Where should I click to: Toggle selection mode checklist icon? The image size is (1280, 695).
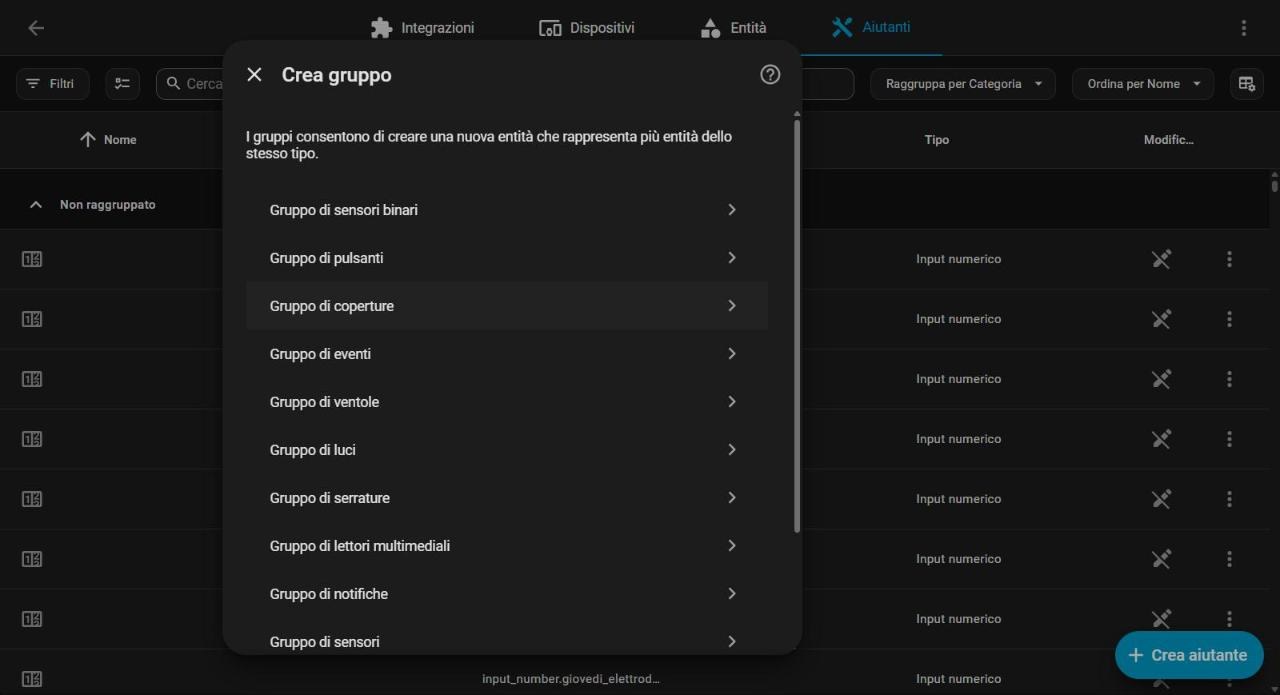123,84
